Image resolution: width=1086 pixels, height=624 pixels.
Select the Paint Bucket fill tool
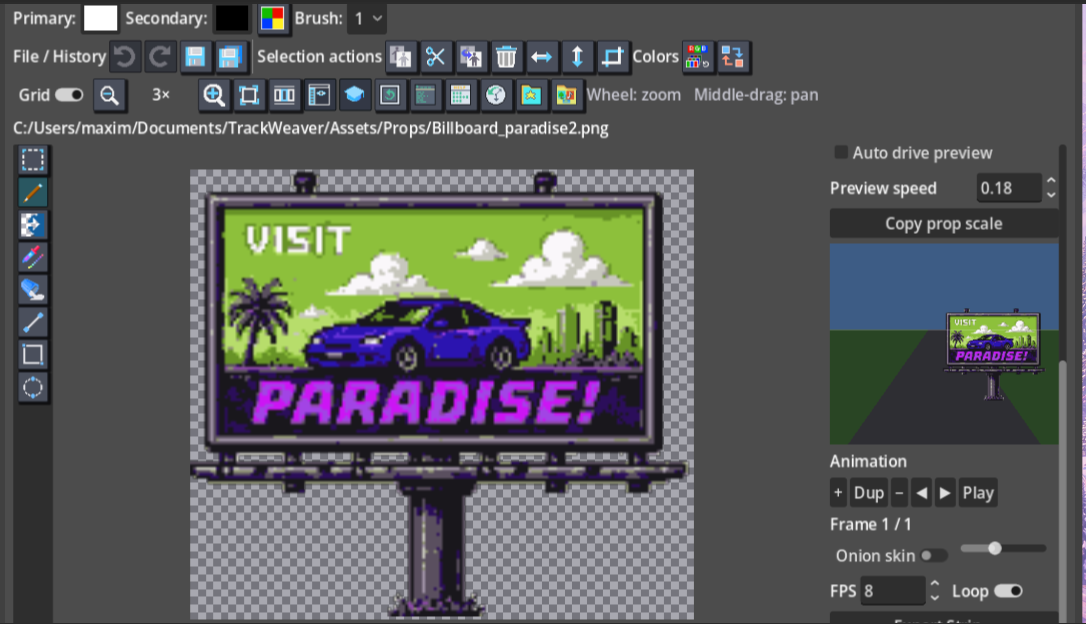pyautogui.click(x=33, y=289)
